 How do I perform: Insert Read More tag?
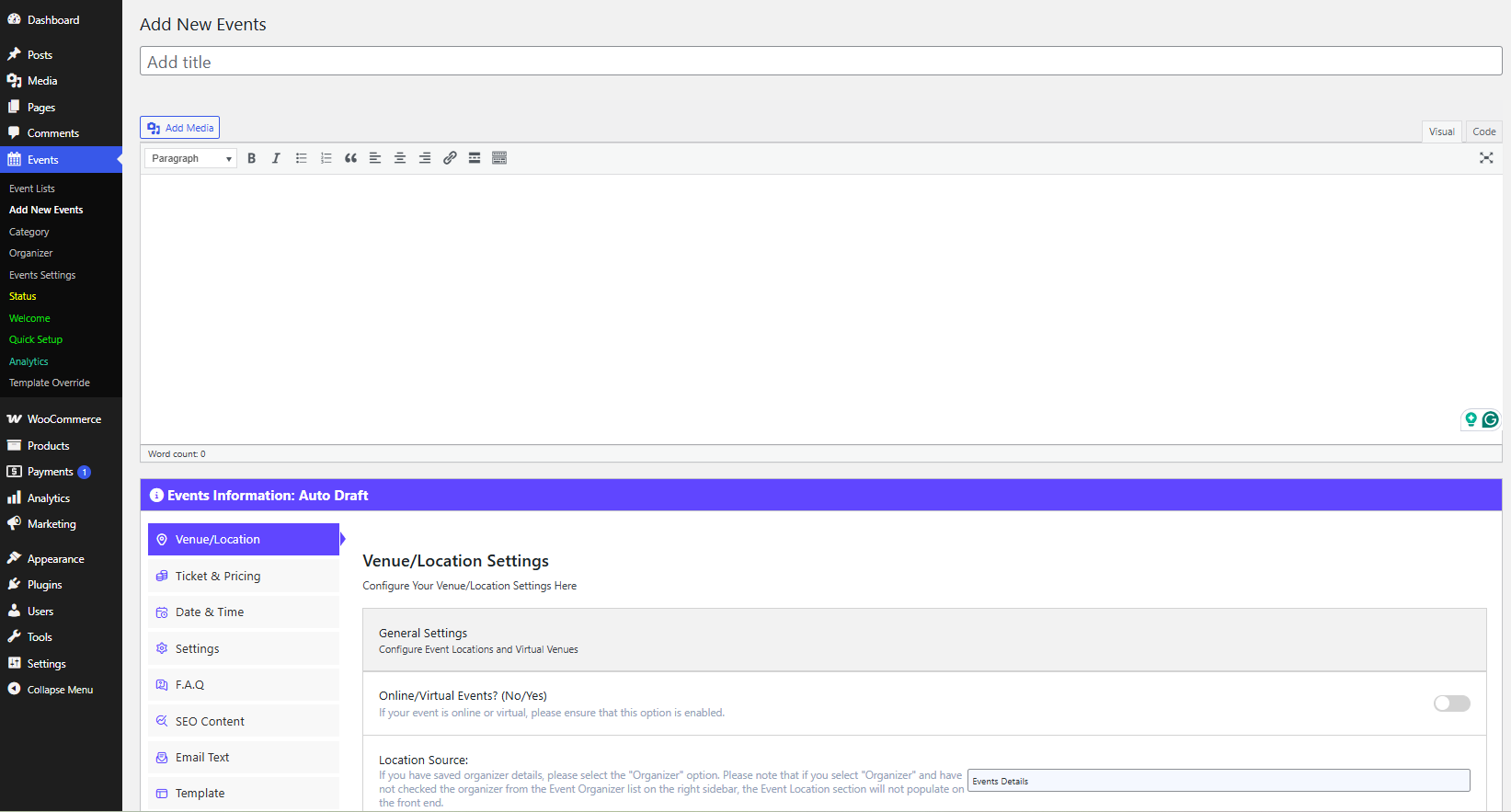point(475,158)
